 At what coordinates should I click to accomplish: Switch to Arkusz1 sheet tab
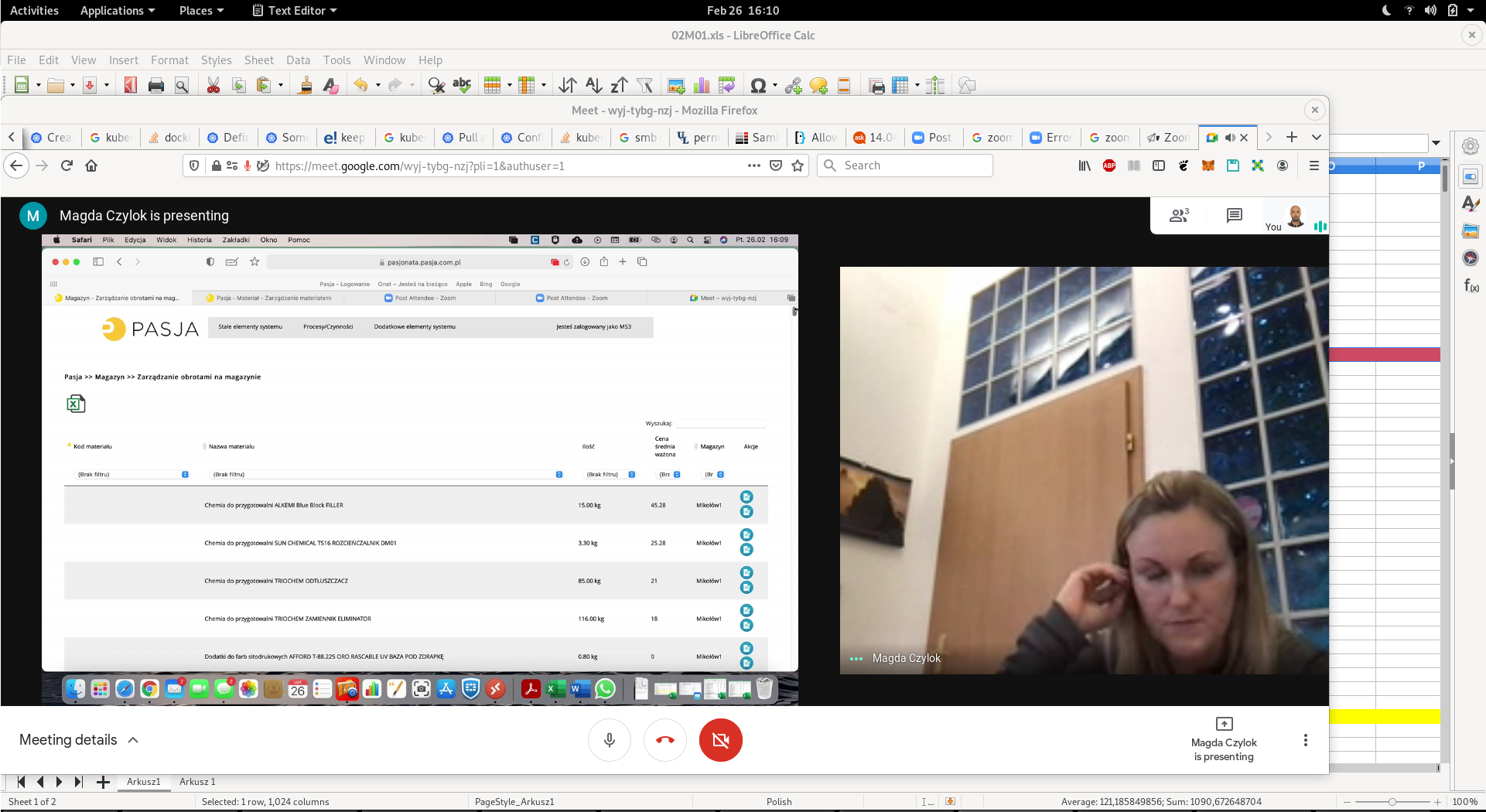144,782
